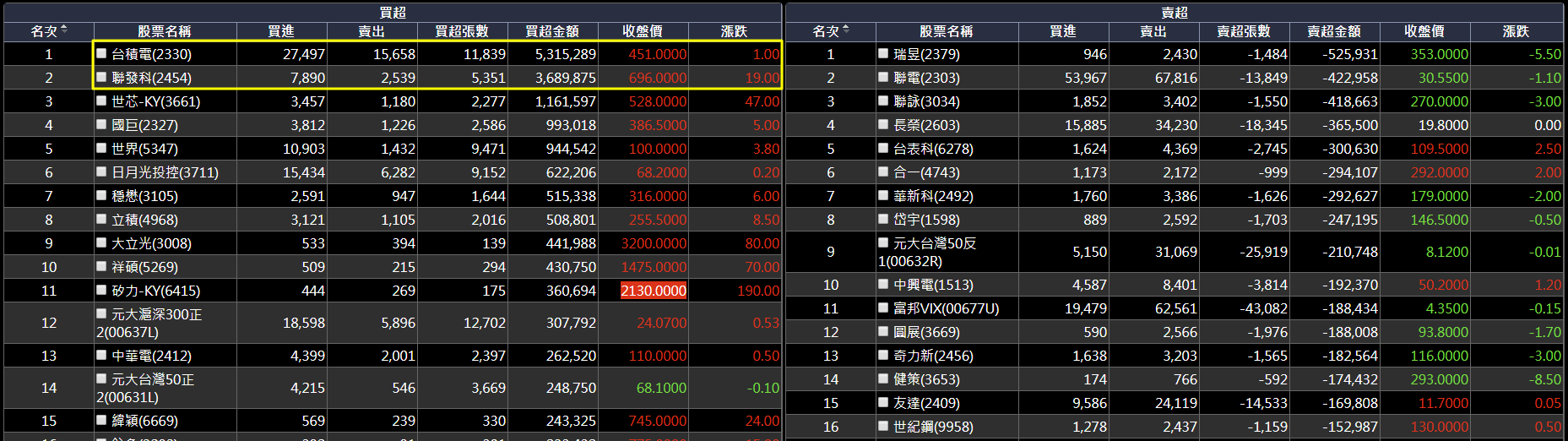Click 漲跌 header in 賣超 table
This screenshot has height=441, width=1568.
1516,31
